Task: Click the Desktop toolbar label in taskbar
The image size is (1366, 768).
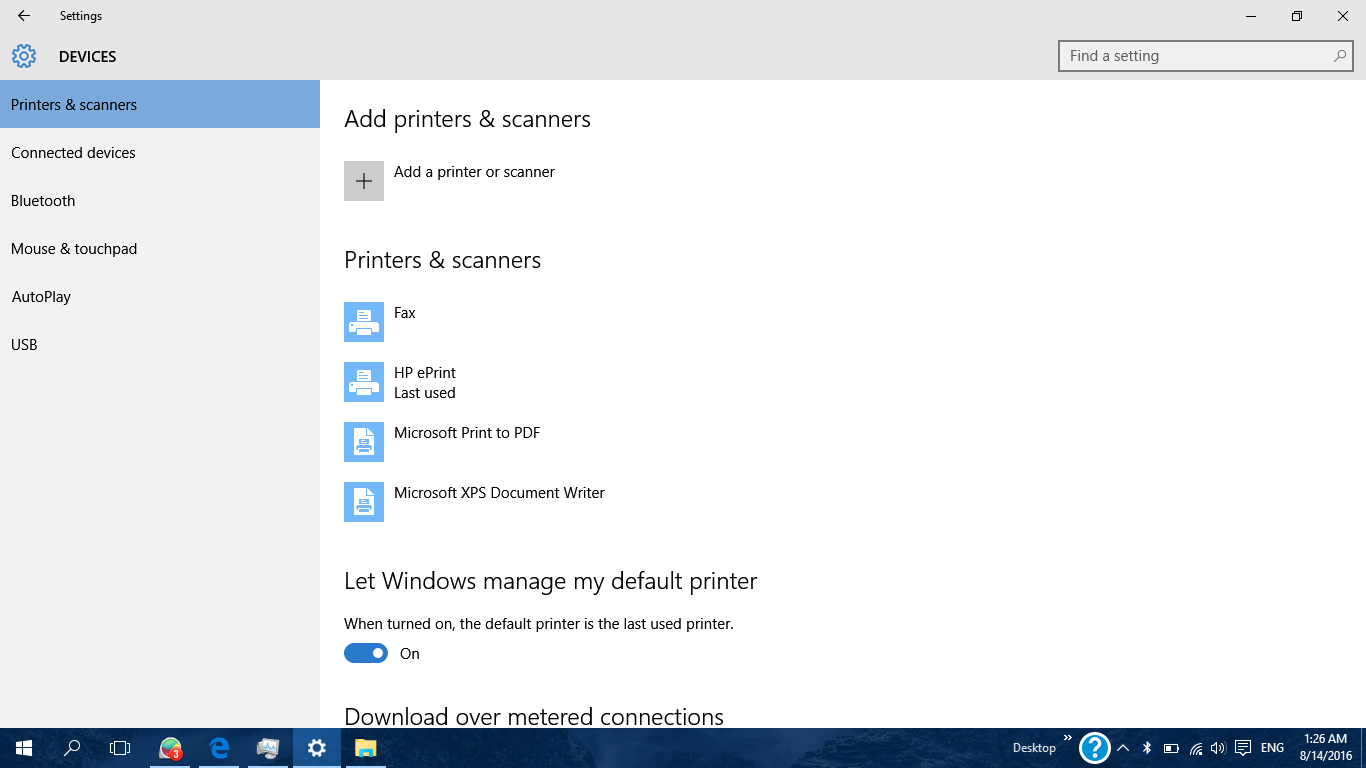Action: (x=1034, y=748)
